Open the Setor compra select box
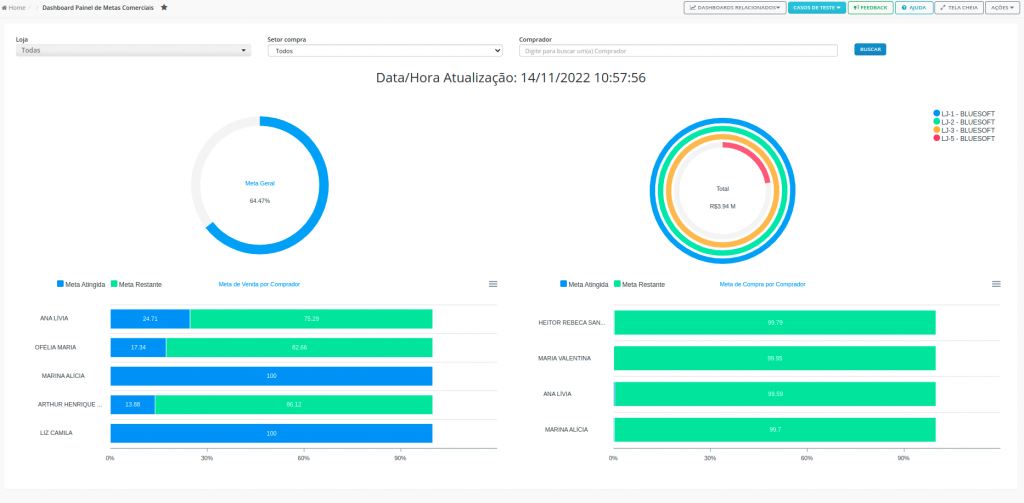The height and width of the screenshot is (503, 1024). click(385, 50)
